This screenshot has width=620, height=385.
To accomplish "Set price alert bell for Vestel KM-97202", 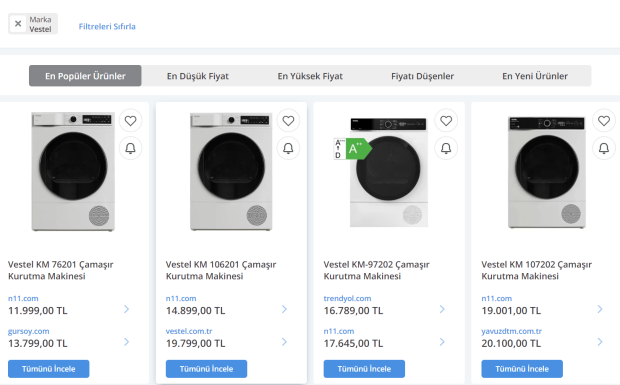I will pyautogui.click(x=446, y=148).
